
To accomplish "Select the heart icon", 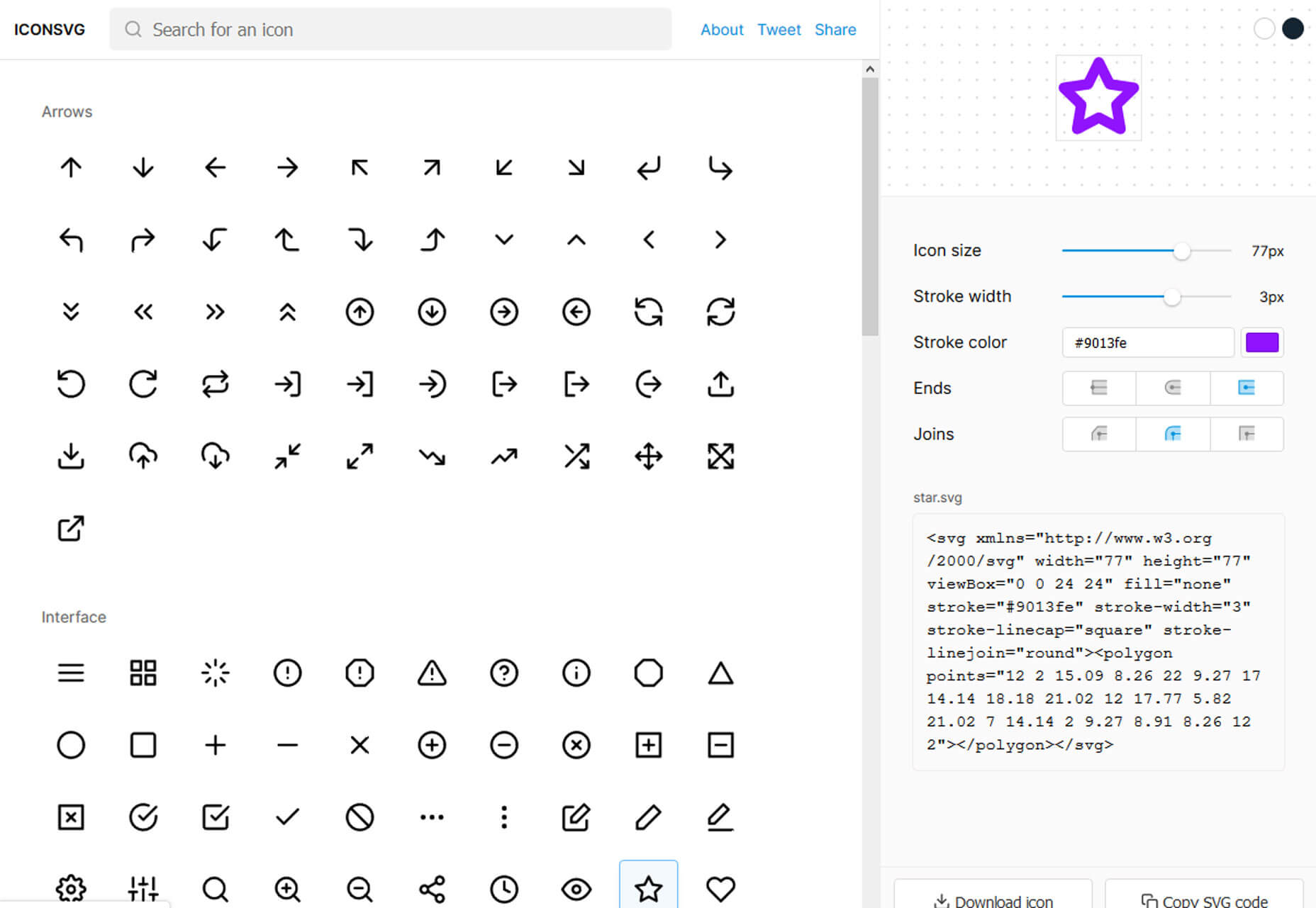I will (x=720, y=888).
